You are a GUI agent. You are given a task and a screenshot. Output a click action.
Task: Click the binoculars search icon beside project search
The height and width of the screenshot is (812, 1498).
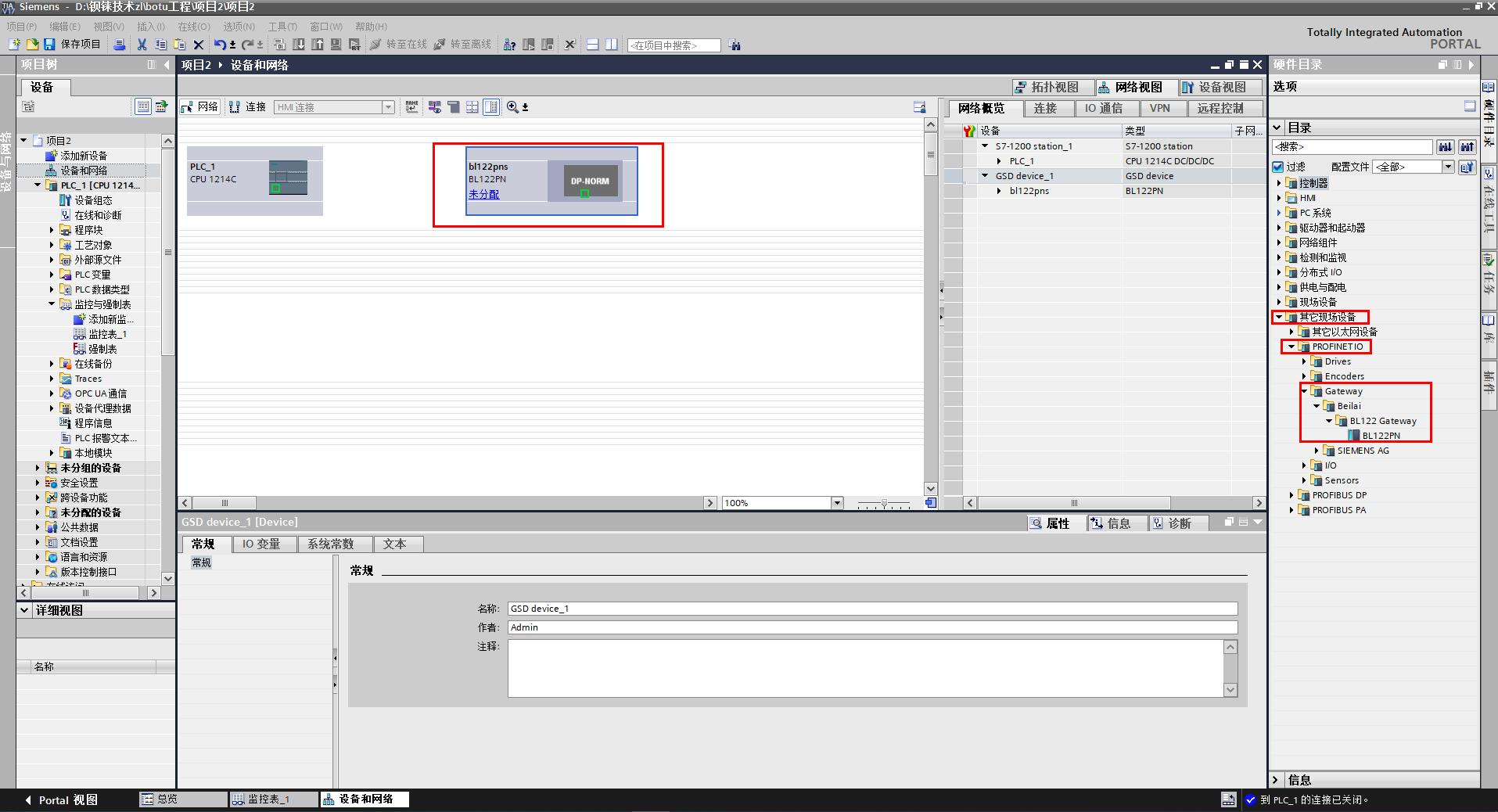pos(734,45)
